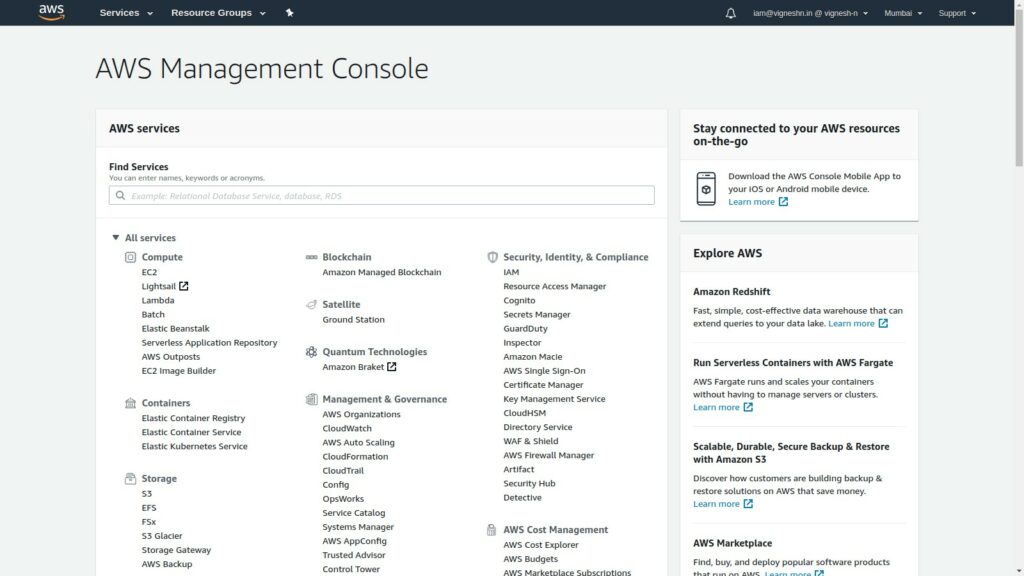Click external link icon in Amazon Redshift section
1024x576 pixels.
883,323
